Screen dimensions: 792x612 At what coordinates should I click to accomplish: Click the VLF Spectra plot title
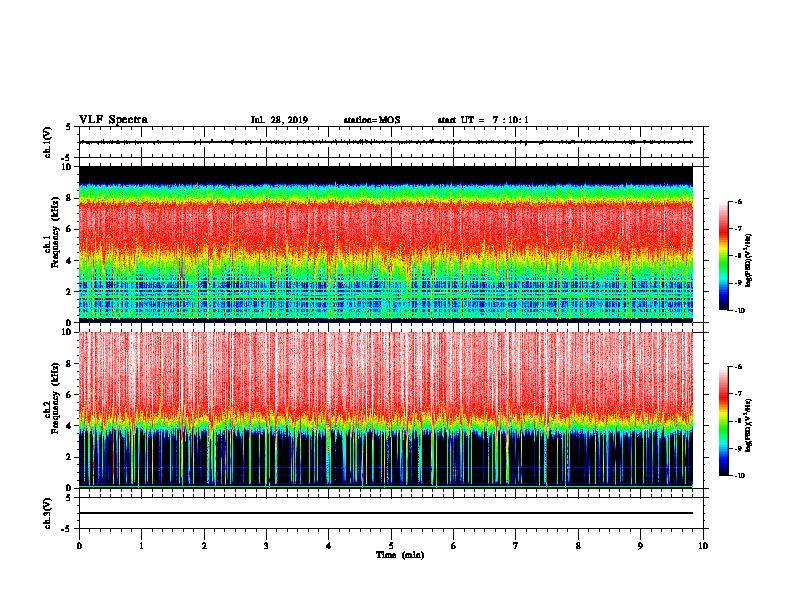pyautogui.click(x=113, y=120)
